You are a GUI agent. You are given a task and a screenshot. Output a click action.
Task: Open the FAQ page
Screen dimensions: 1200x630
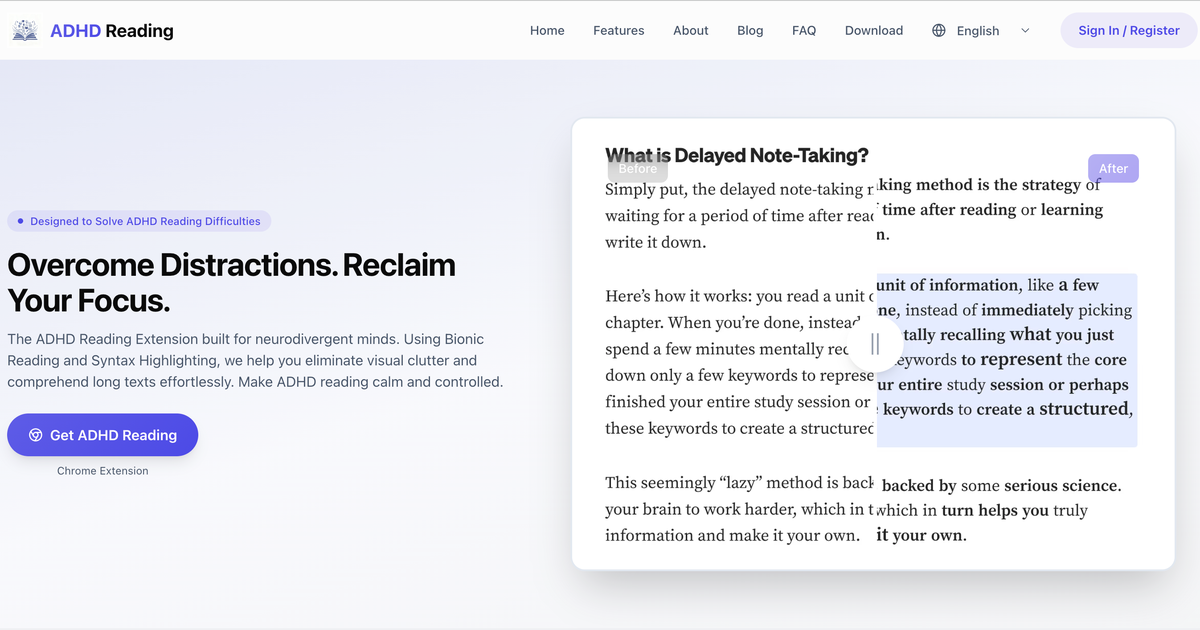coord(804,30)
